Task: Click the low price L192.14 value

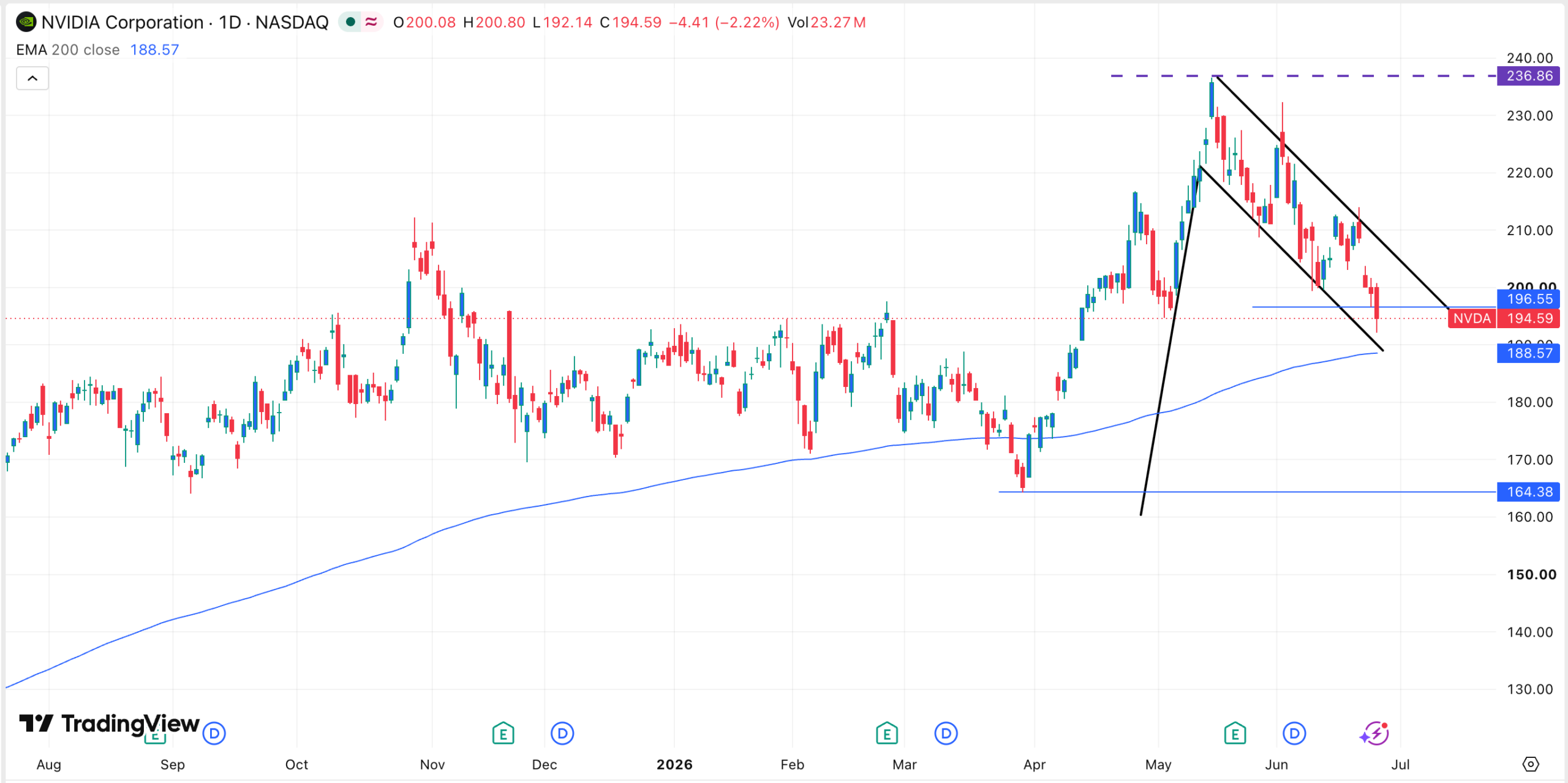Action: 562,23
